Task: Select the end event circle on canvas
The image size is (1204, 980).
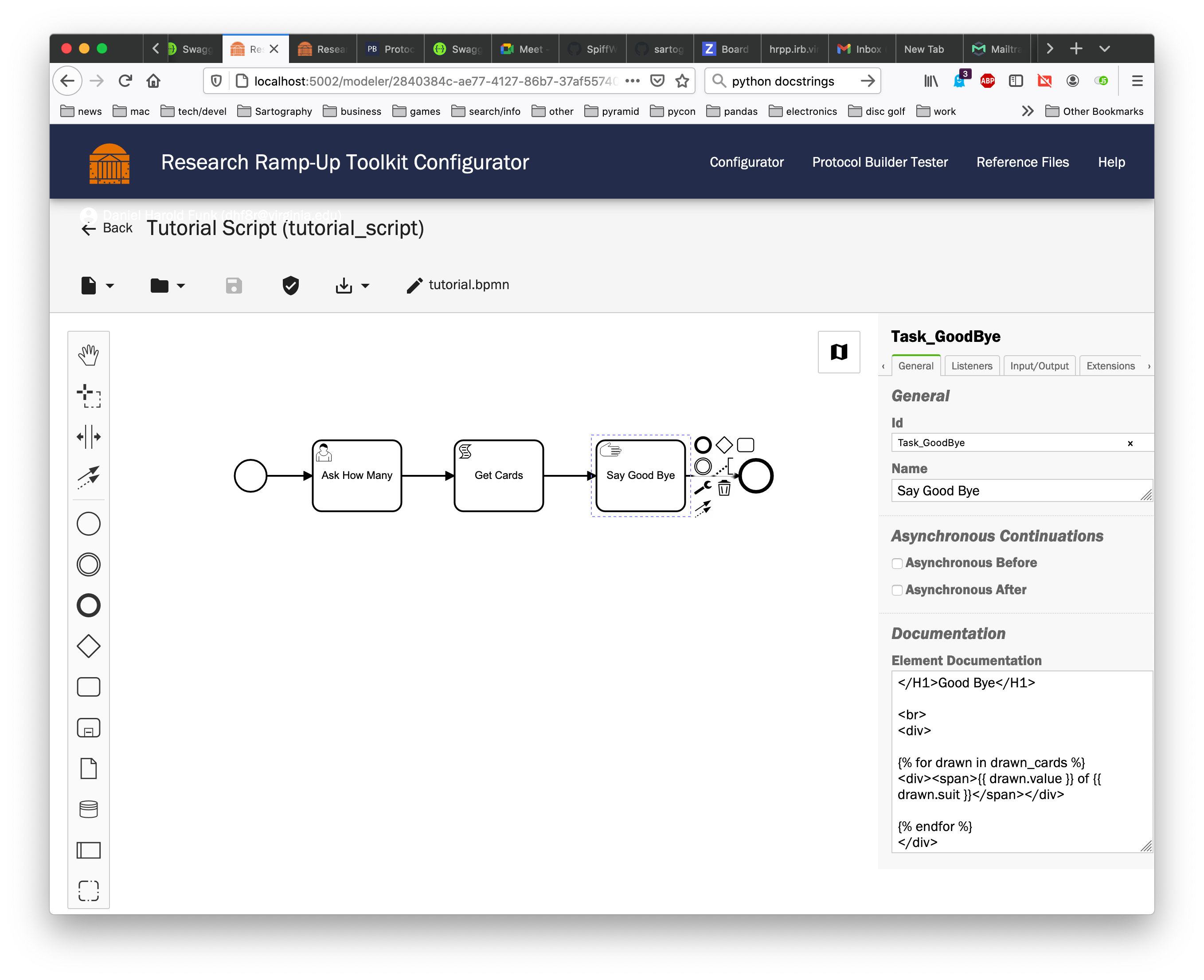Action: 756,476
